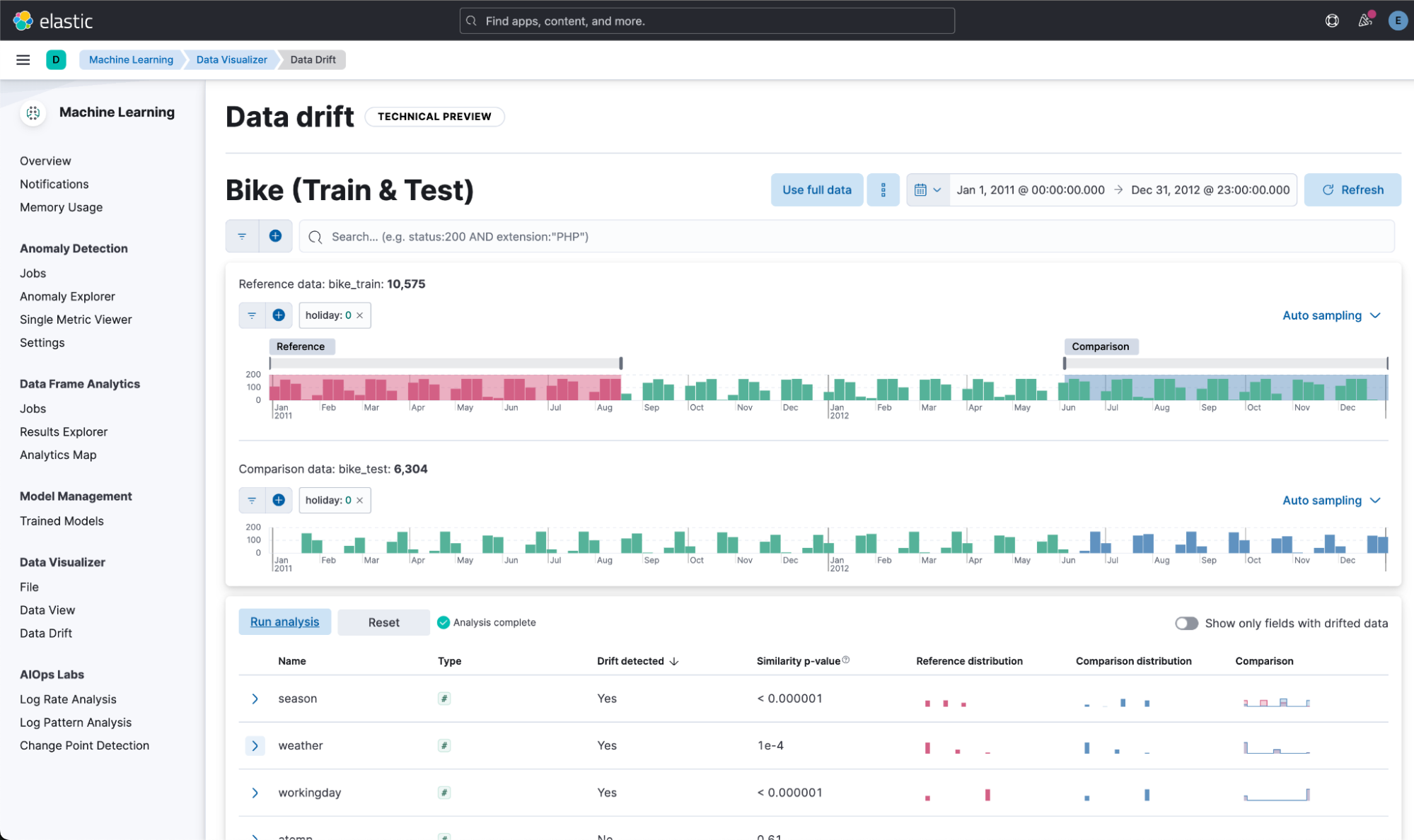Go to Data Visualizer via breadcrumb
This screenshot has height=840, width=1414.
[x=231, y=59]
